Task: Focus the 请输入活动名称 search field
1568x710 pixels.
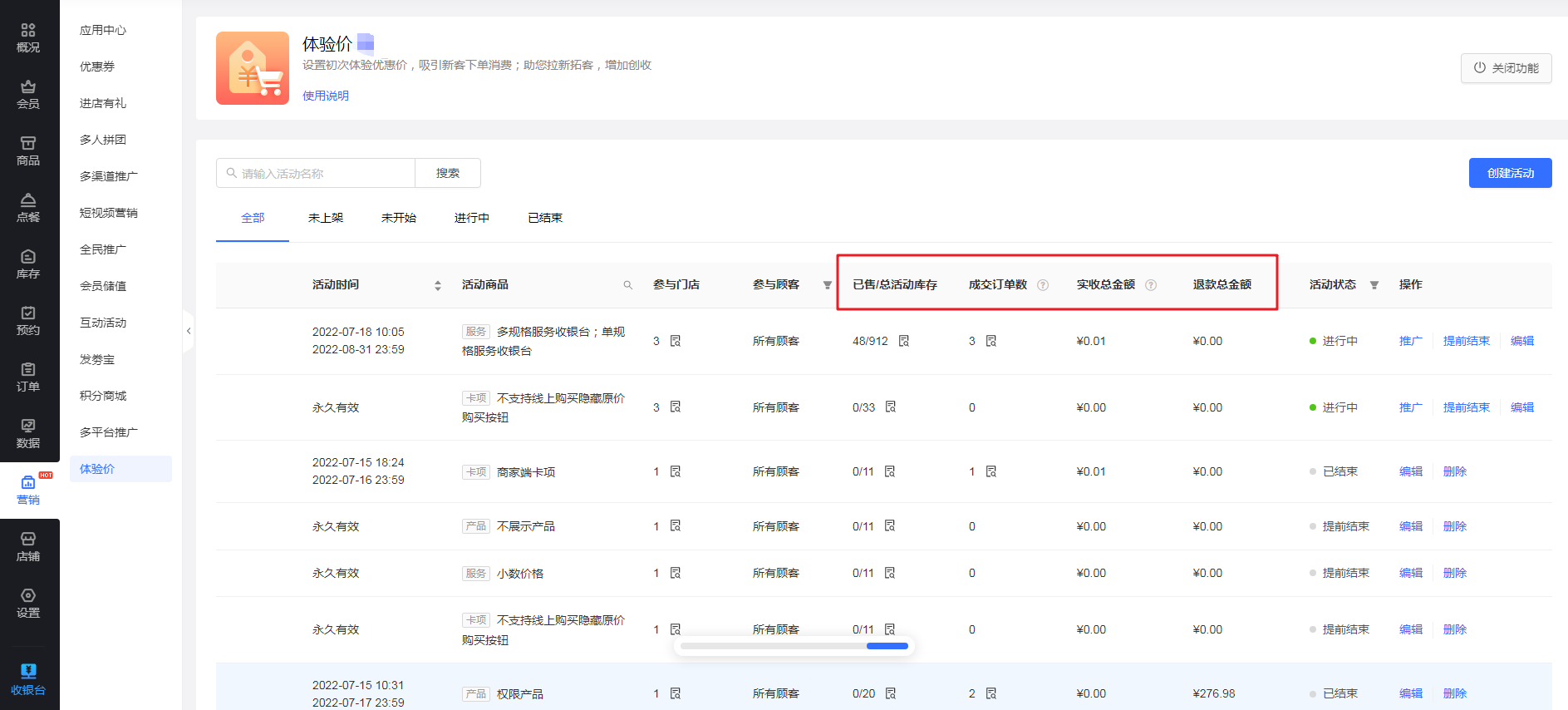Action: click(316, 173)
